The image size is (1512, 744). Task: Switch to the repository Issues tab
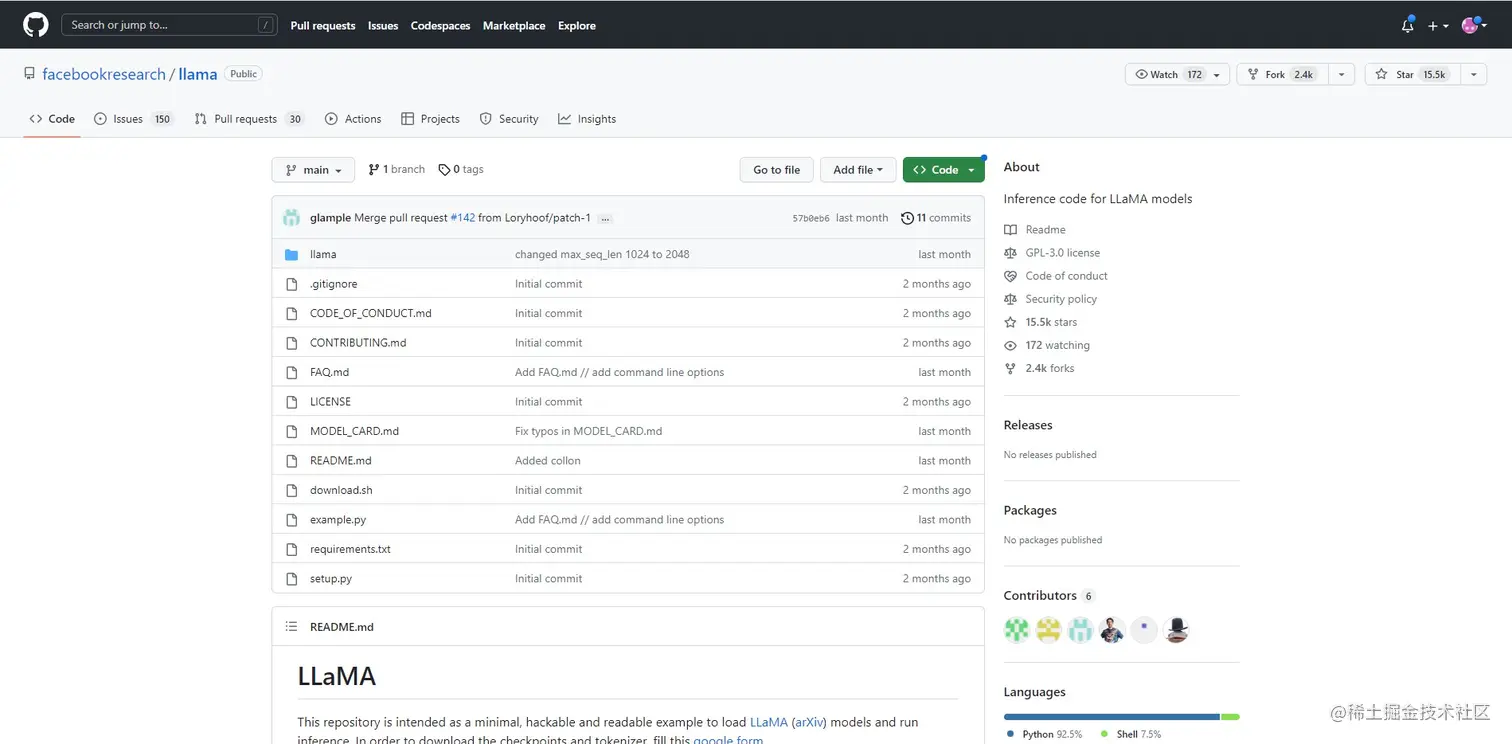[x=134, y=119]
